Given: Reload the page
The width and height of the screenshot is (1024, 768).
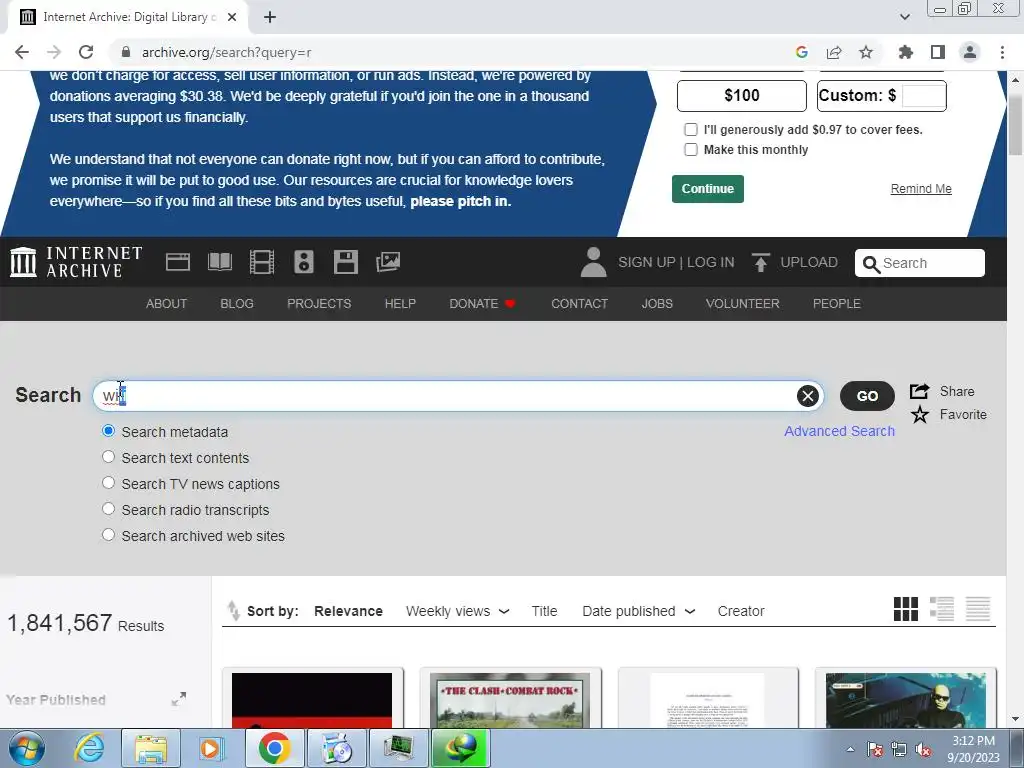Looking at the screenshot, I should (86, 52).
